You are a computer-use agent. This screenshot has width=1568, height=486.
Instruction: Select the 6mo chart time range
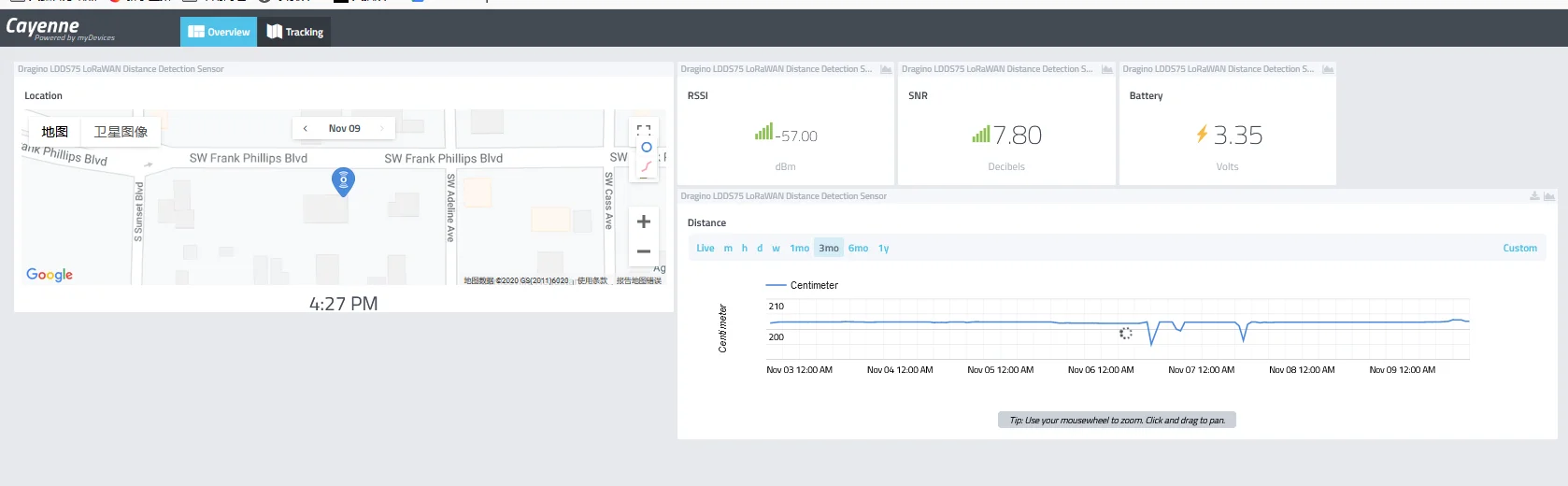click(x=858, y=249)
